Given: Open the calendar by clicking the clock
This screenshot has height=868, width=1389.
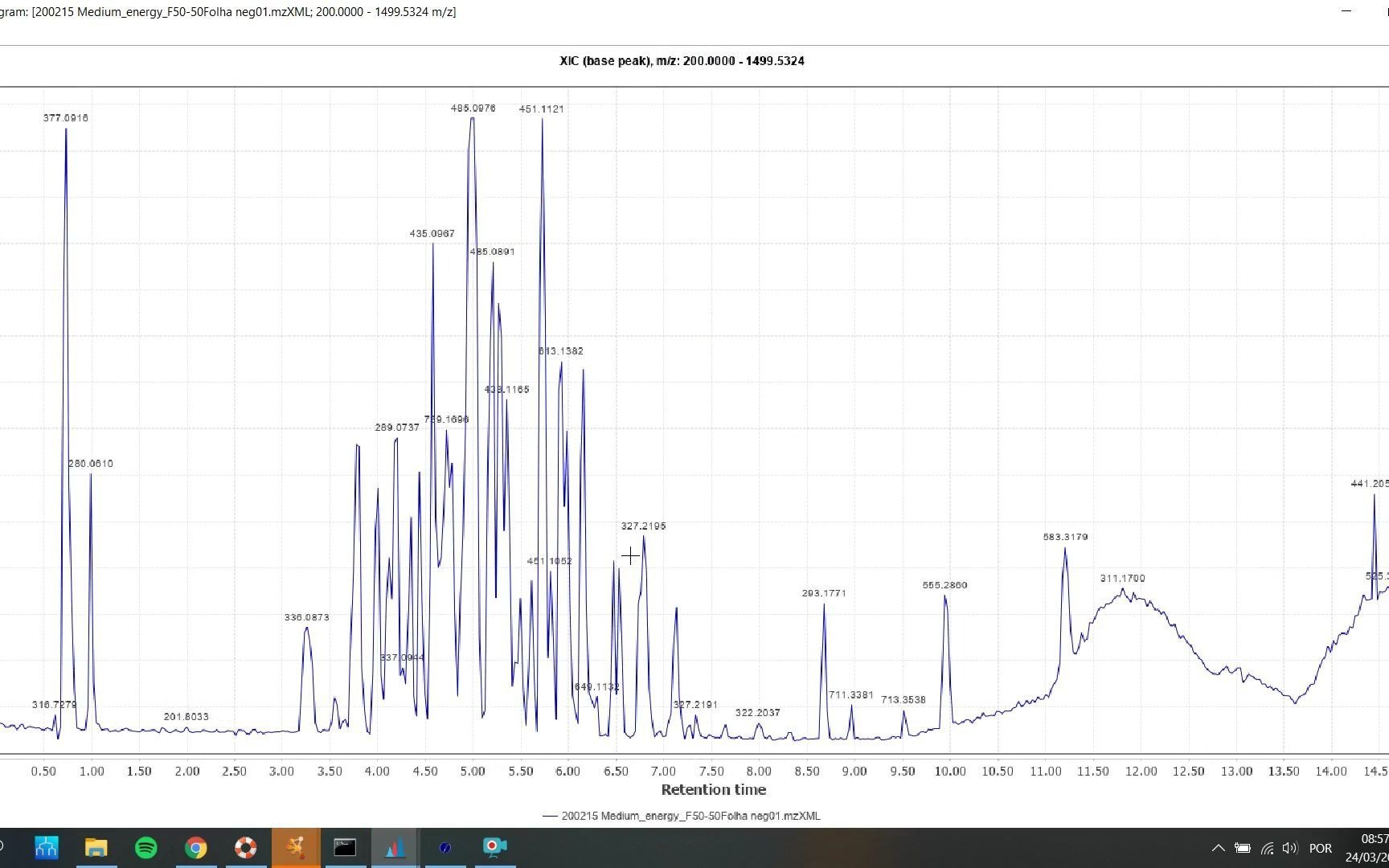Looking at the screenshot, I should pyautogui.click(x=1365, y=848).
